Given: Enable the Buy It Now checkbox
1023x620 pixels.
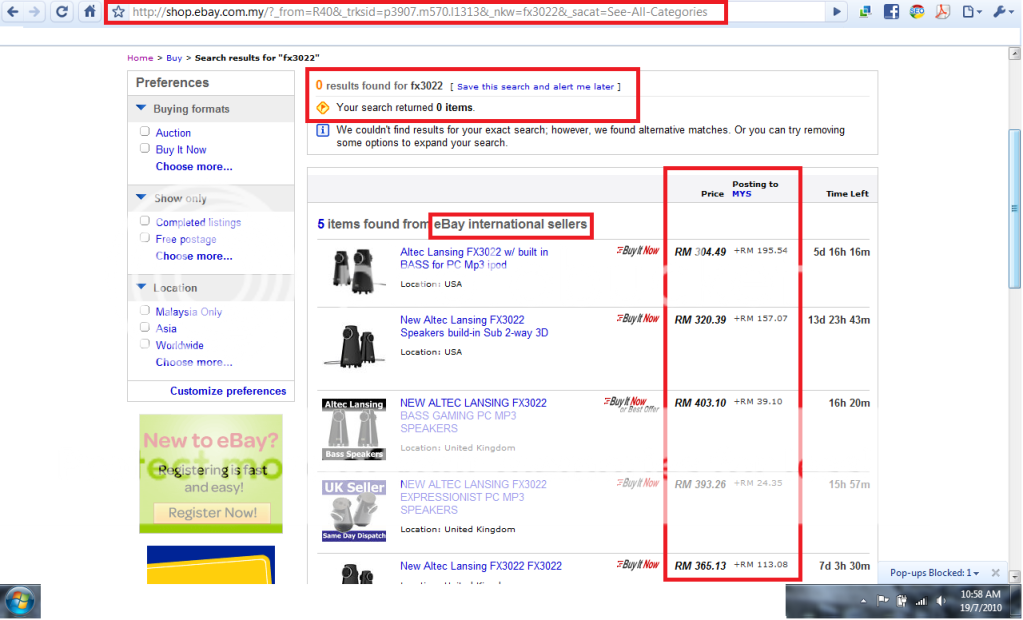Looking at the screenshot, I should tap(145, 149).
